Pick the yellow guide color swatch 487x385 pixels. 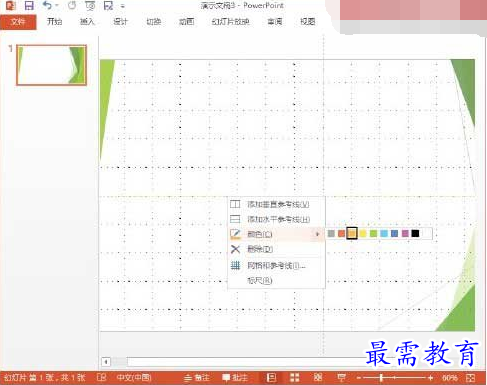[x=363, y=234]
